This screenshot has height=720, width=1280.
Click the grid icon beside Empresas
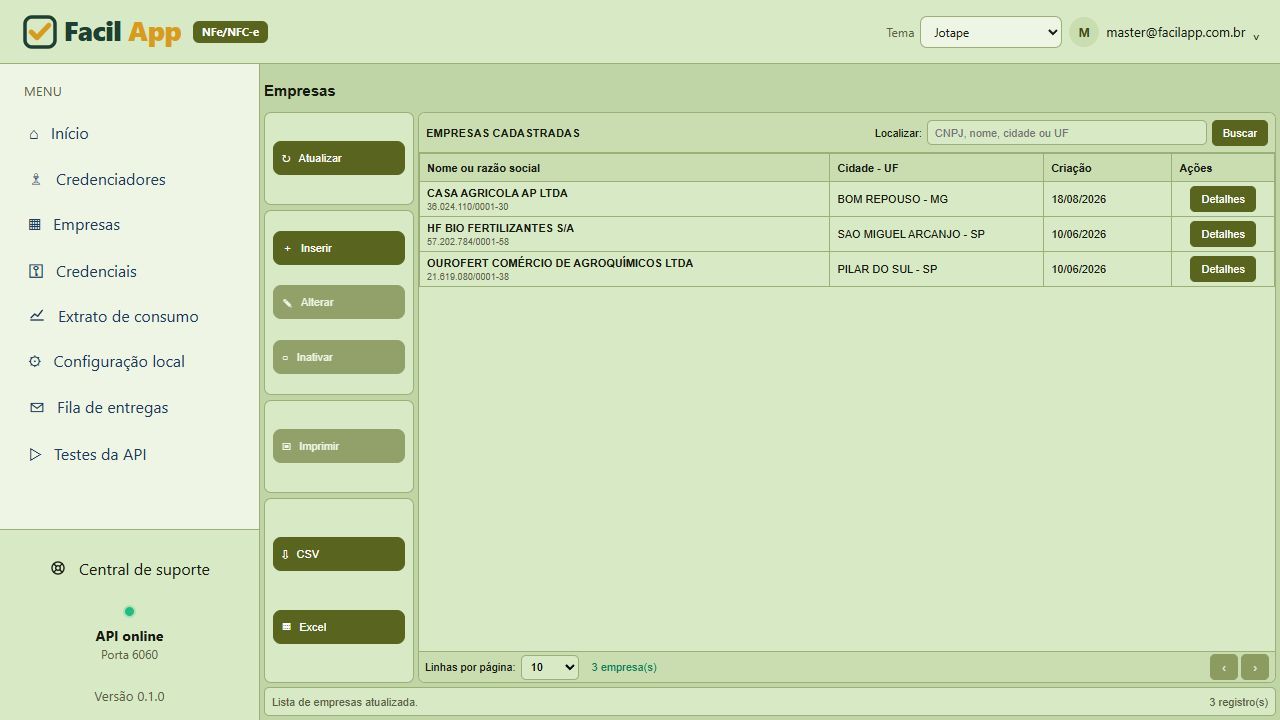pos(35,225)
